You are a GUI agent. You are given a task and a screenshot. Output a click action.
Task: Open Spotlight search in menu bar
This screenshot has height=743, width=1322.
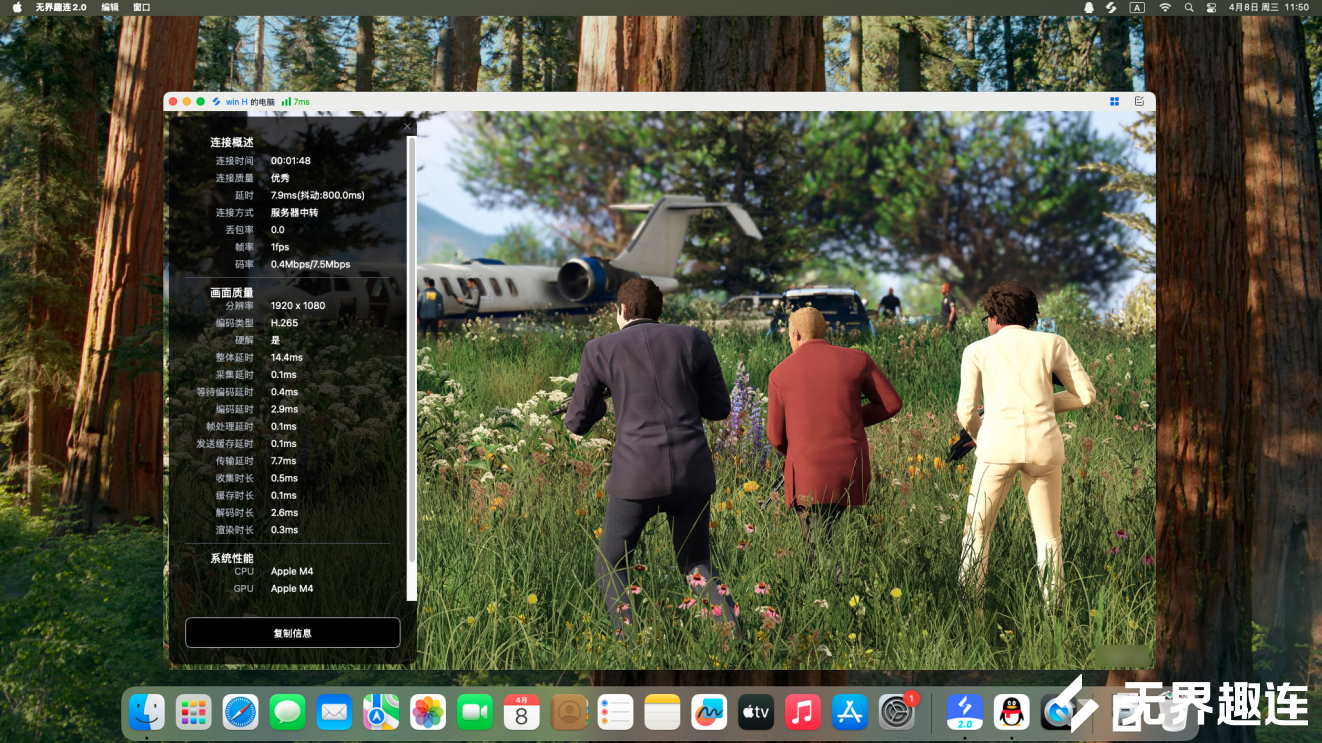(1189, 7)
